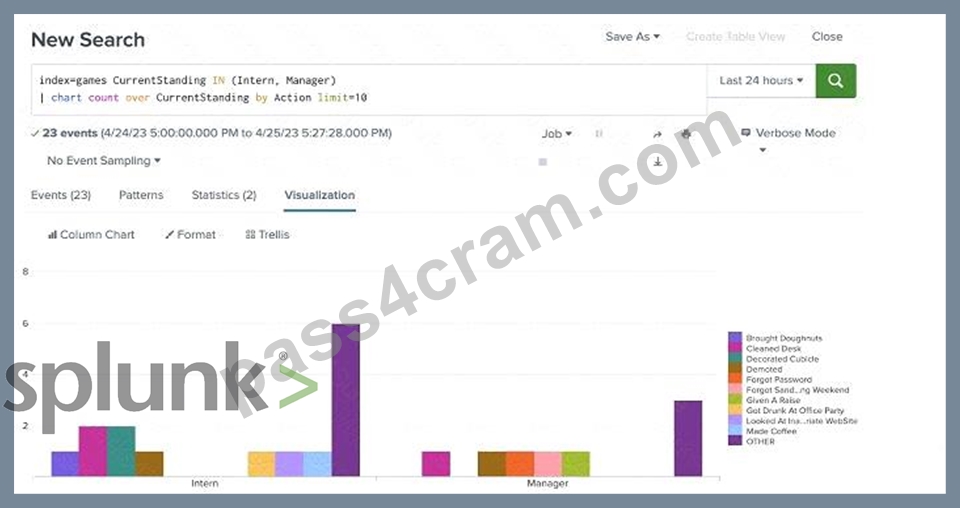
Task: Click the Close link
Action: (827, 37)
